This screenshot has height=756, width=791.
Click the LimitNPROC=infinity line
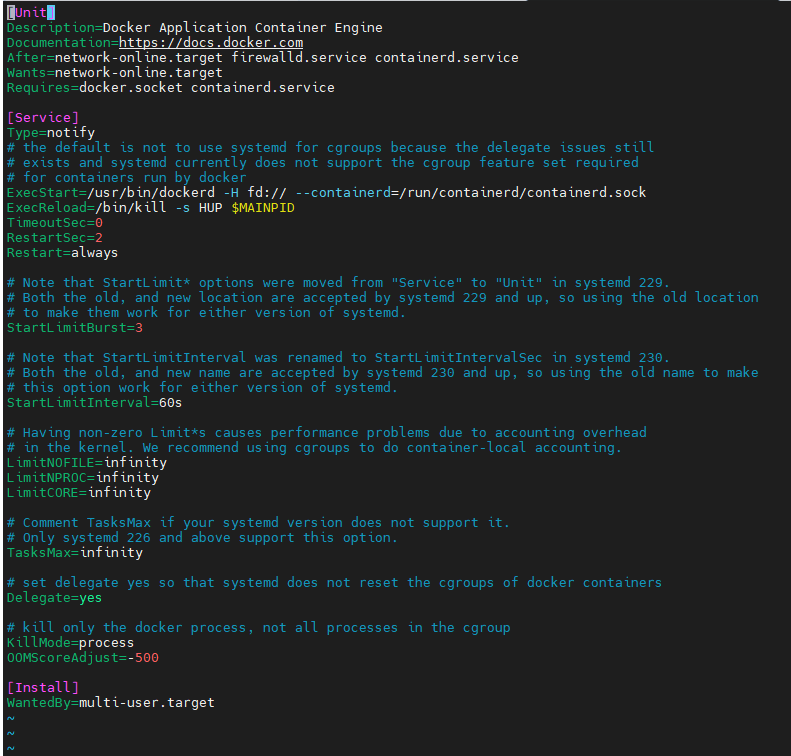click(83, 478)
